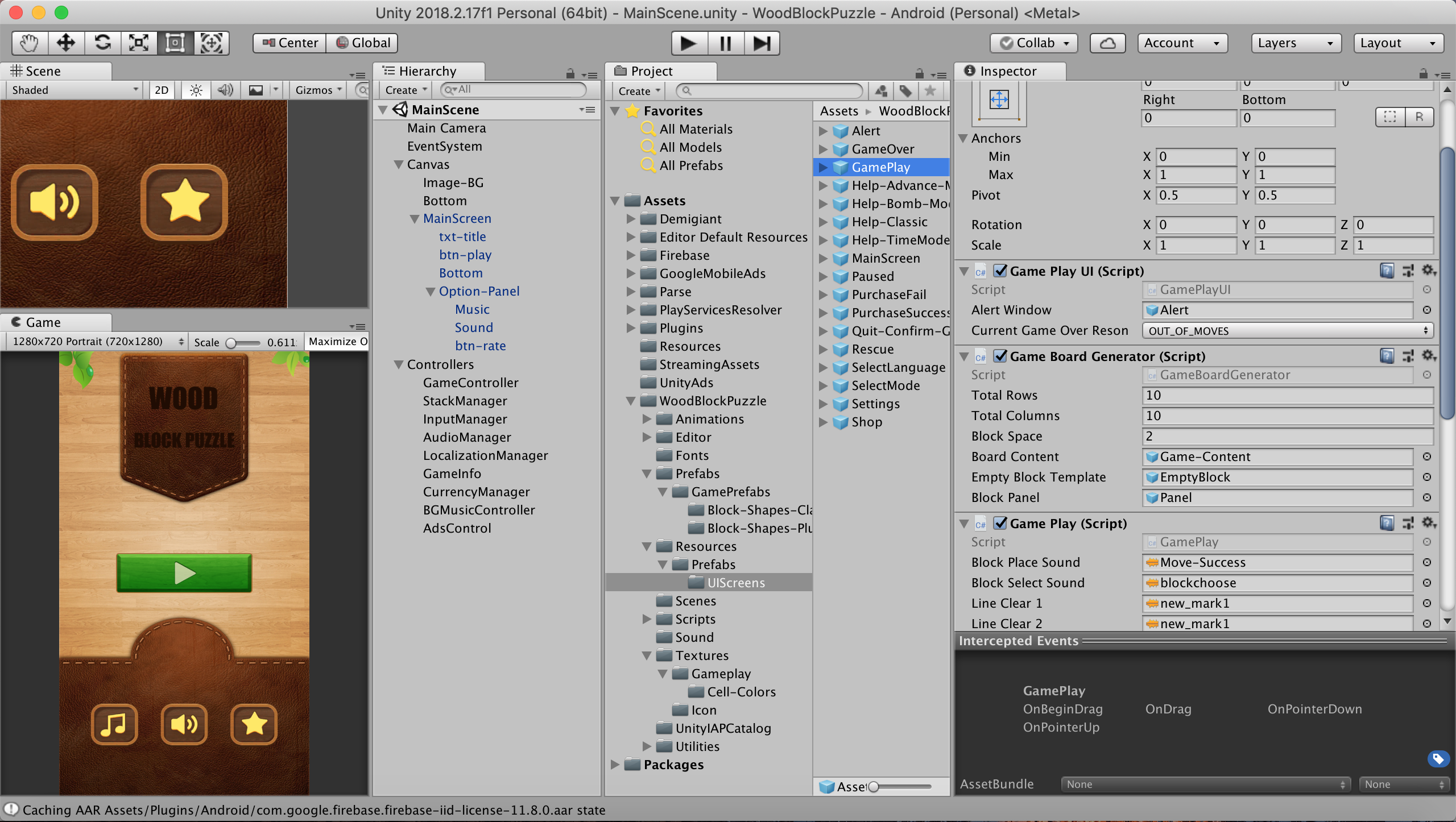
Task: Collapse the Option-Panel hierarchy item
Action: [431, 291]
